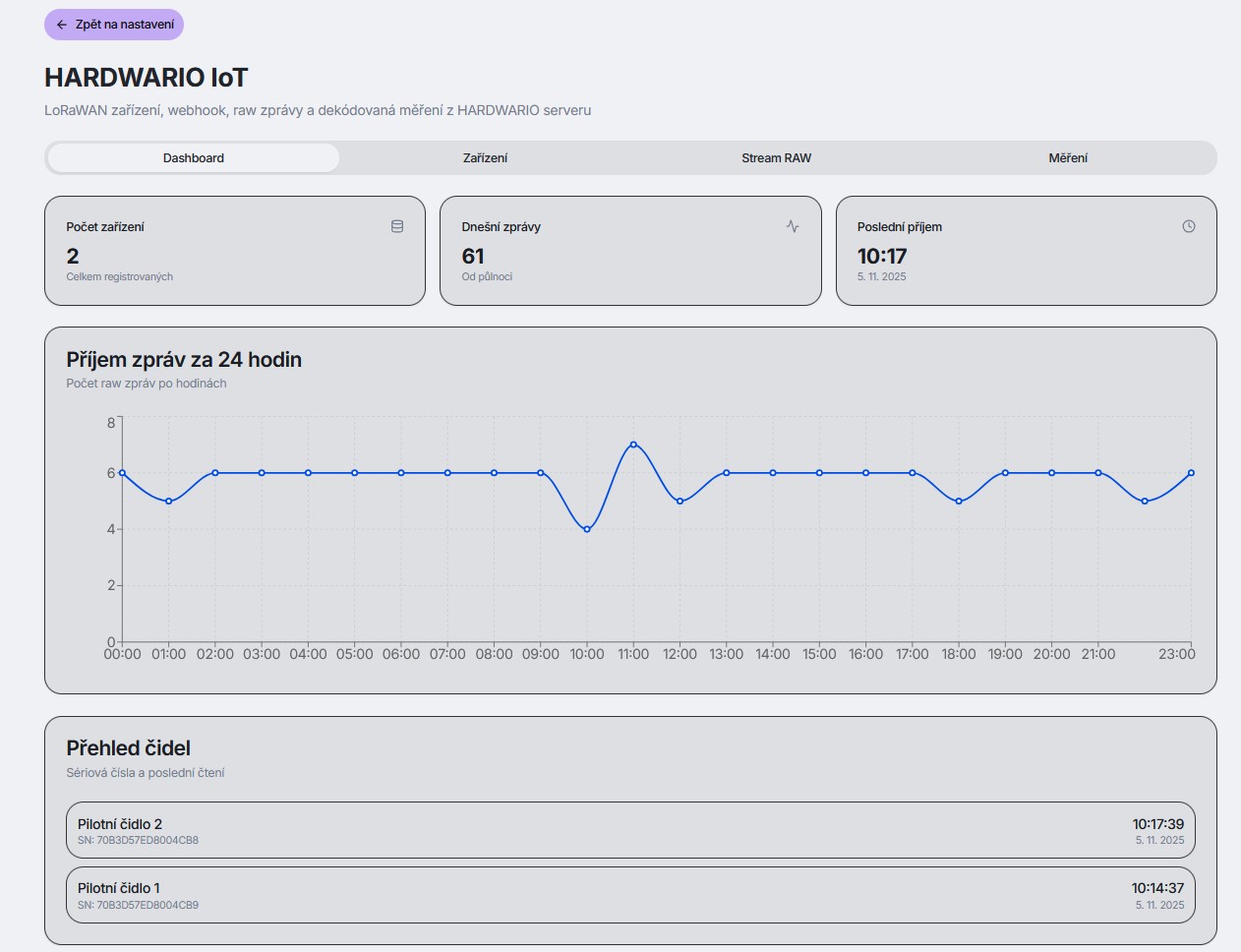Switch to the Dashboard tab
The width and height of the screenshot is (1241, 952).
(x=194, y=158)
